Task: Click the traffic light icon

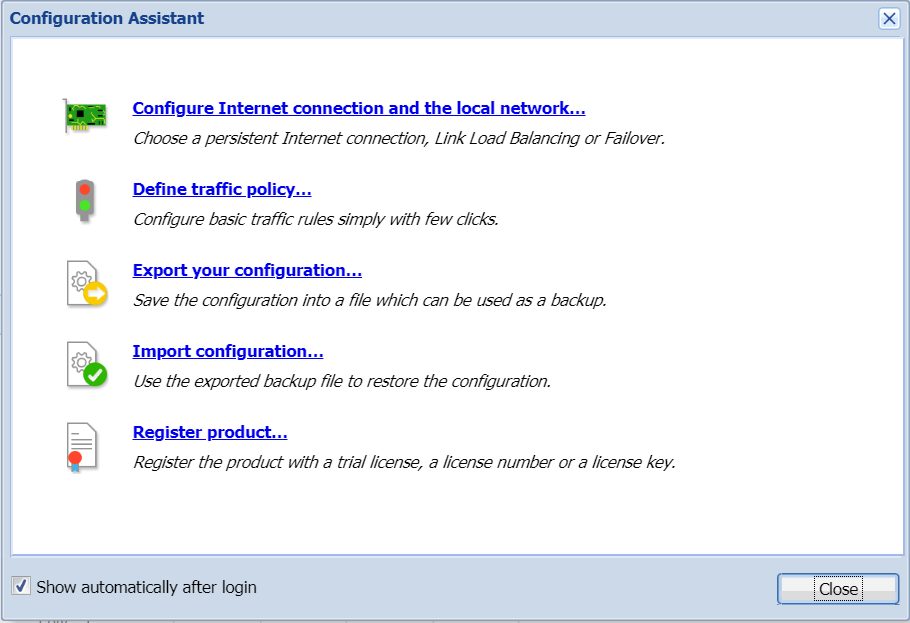Action: (x=85, y=200)
